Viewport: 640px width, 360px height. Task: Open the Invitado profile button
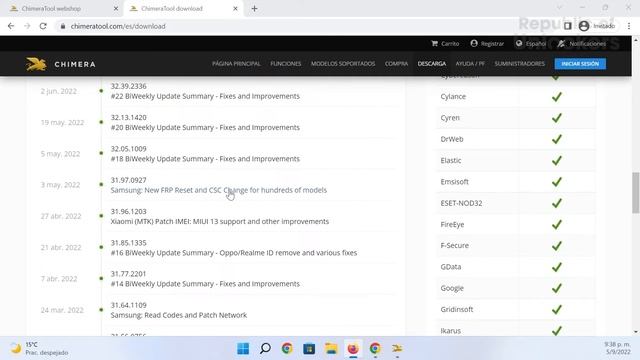coord(597,26)
